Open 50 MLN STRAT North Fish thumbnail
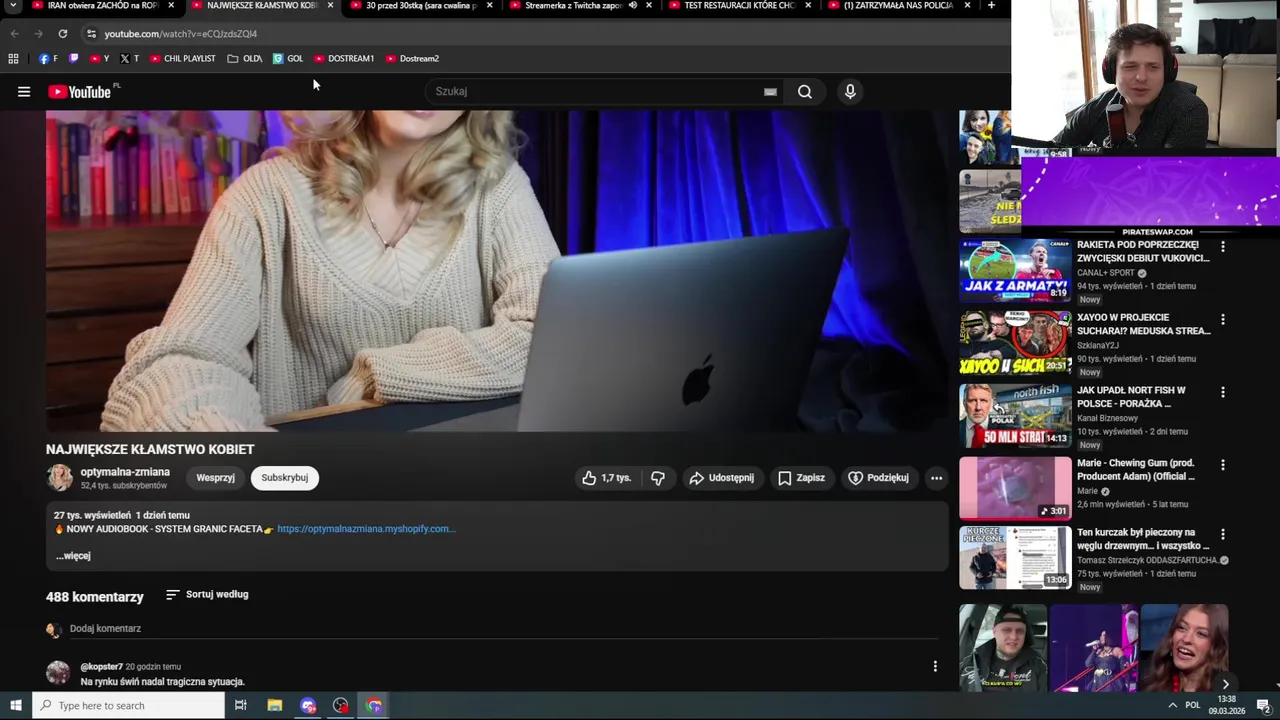 (x=1015, y=416)
